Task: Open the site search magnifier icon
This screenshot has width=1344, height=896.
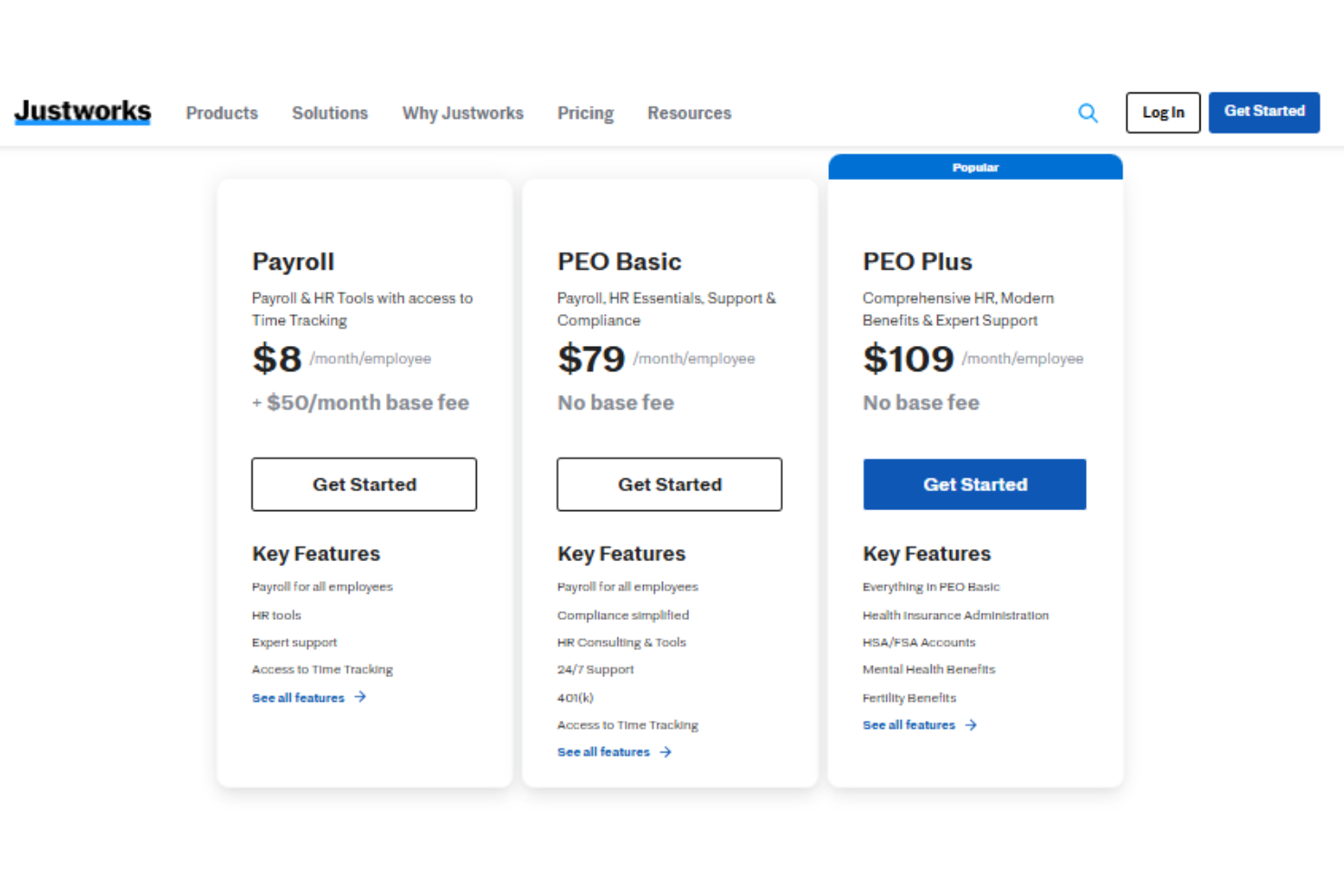Action: (x=1087, y=113)
